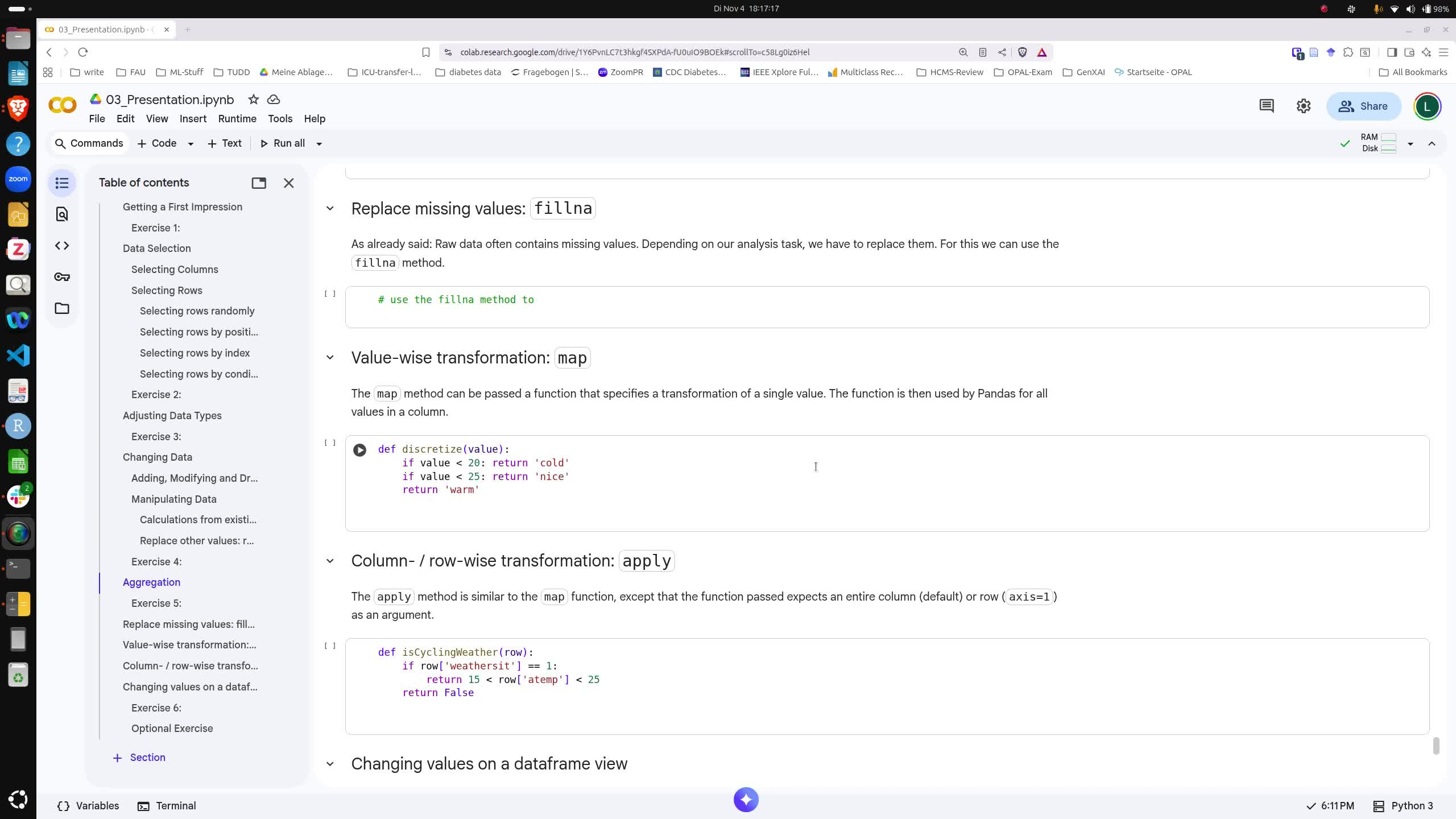The width and height of the screenshot is (1456, 819).
Task: Collapse the Changing values on a dataframe view section
Action: tap(330, 764)
